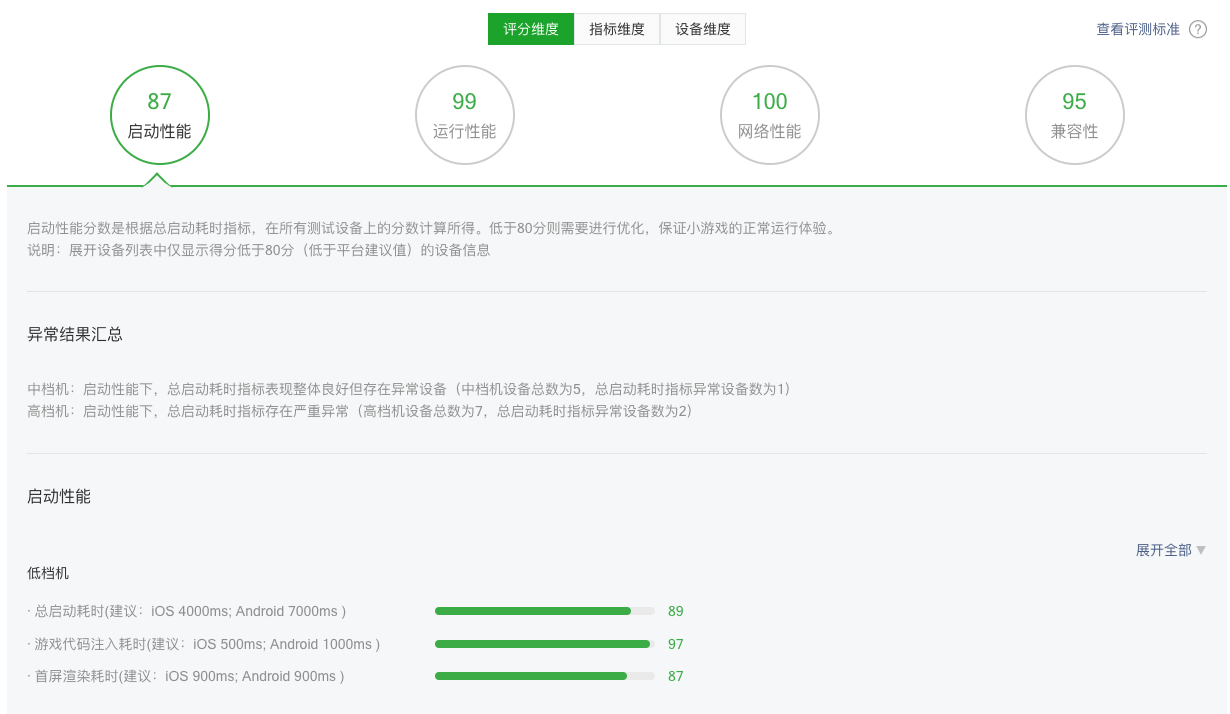Click the 说明 note about devices below 80

tap(259, 250)
